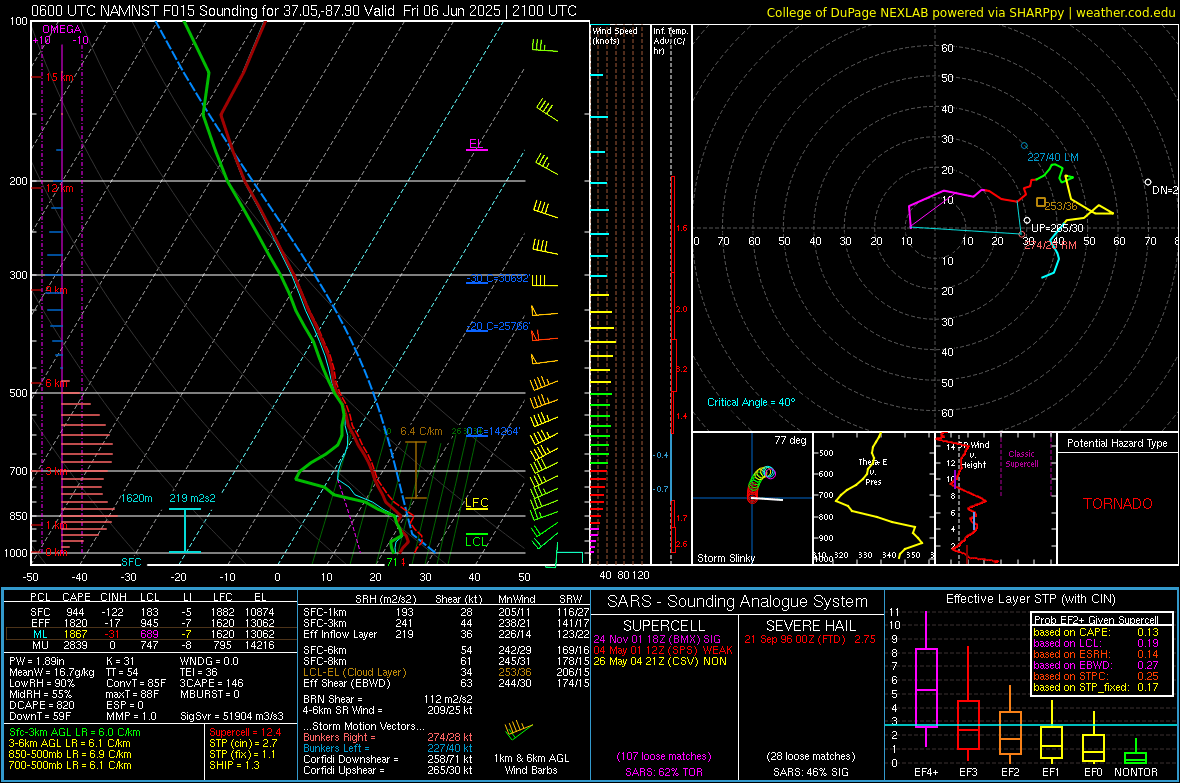Click the 'SHIP = 1.3' value
The height and width of the screenshot is (783, 1180).
(234, 765)
